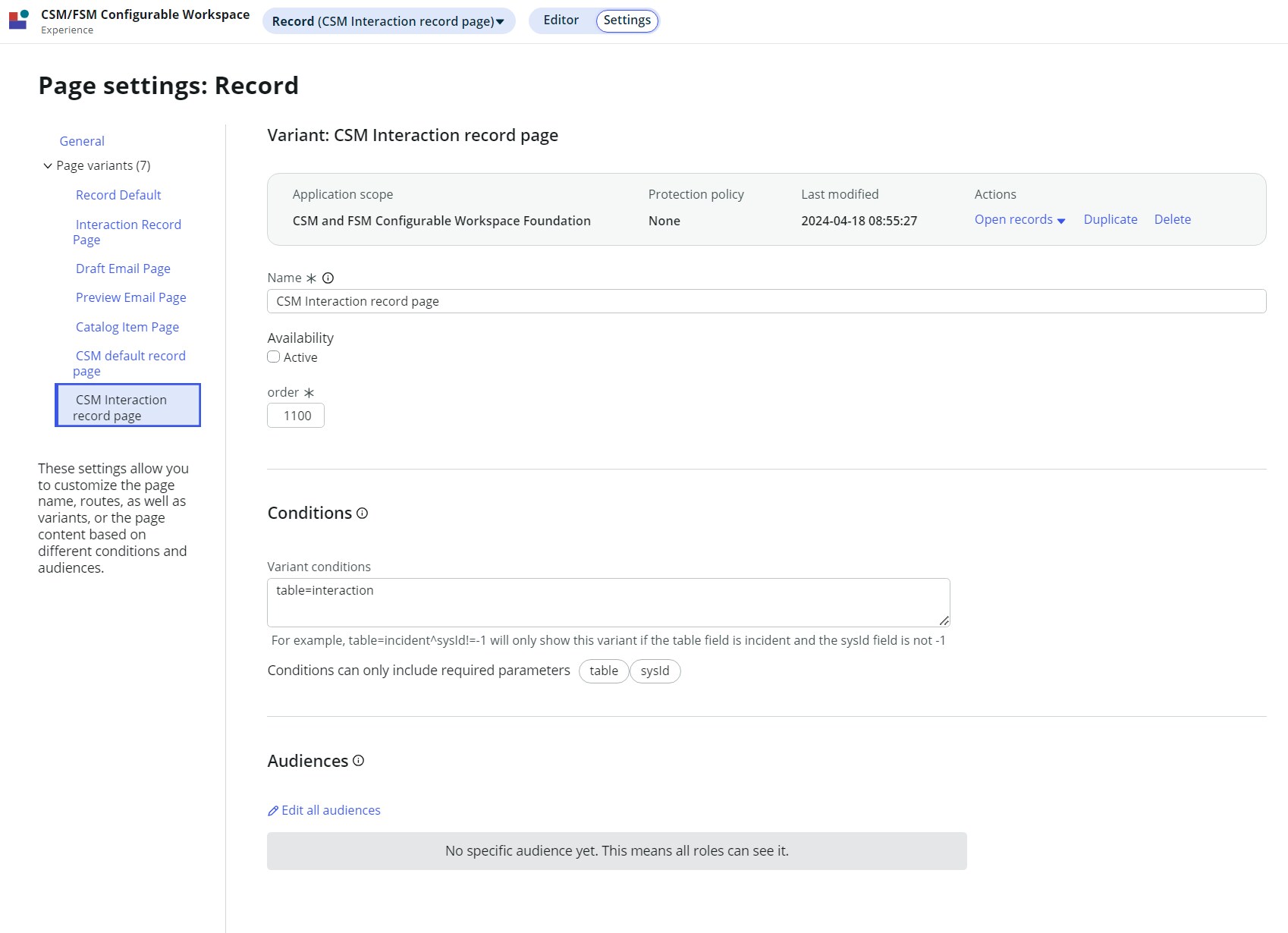Switch to the Editor tab
Screen dimensions: 1288x933
[561, 20]
